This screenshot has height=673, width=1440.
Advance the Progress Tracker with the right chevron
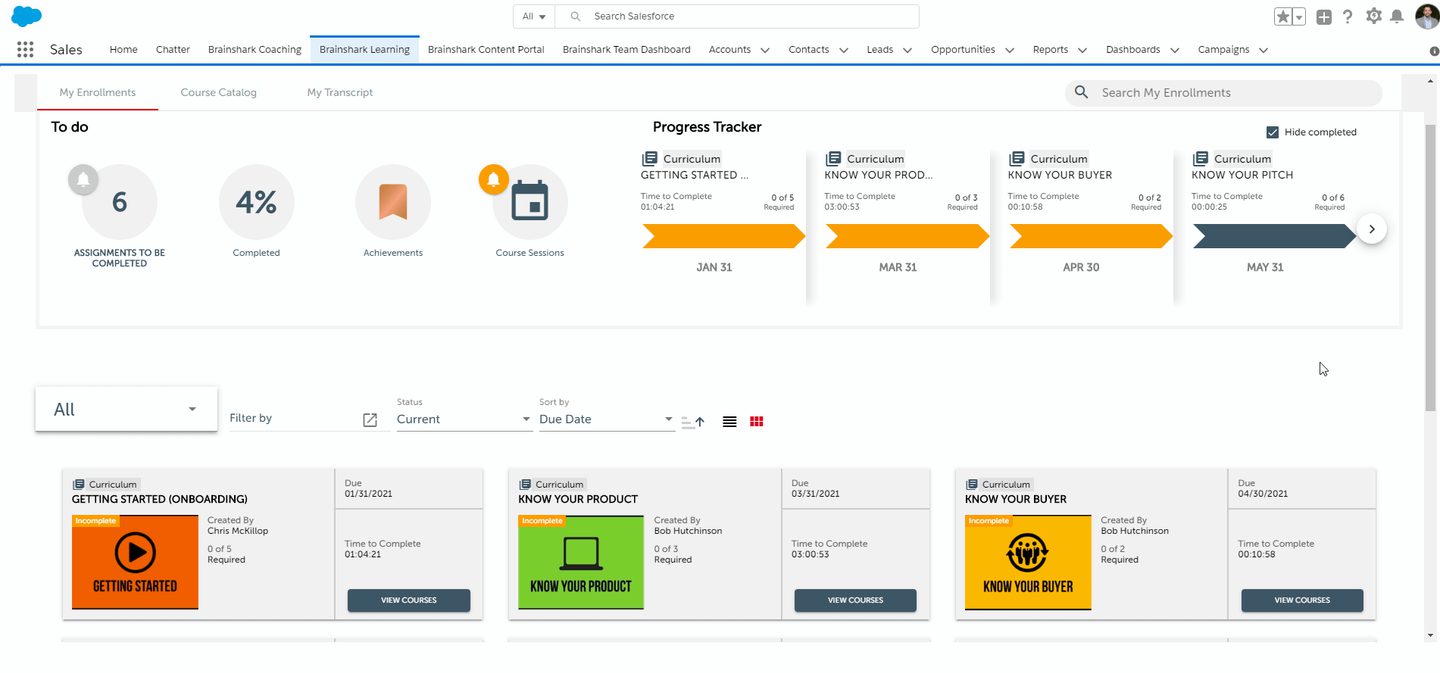click(1371, 228)
